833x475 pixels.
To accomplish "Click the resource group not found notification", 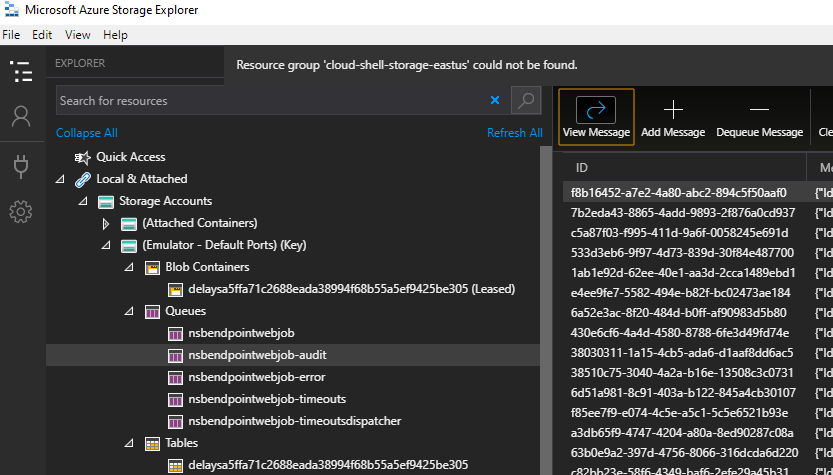I will [x=407, y=65].
